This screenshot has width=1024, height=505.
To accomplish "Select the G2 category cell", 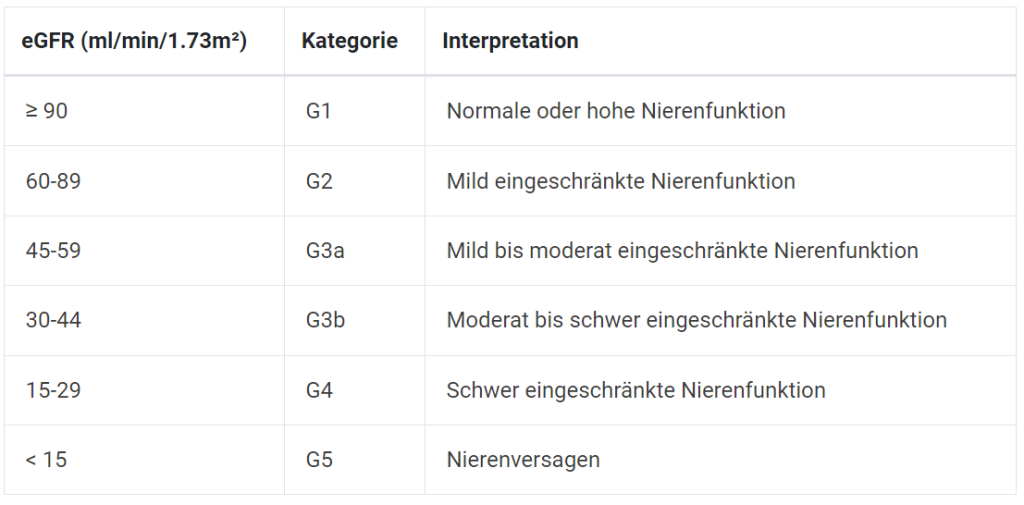I will [319, 181].
